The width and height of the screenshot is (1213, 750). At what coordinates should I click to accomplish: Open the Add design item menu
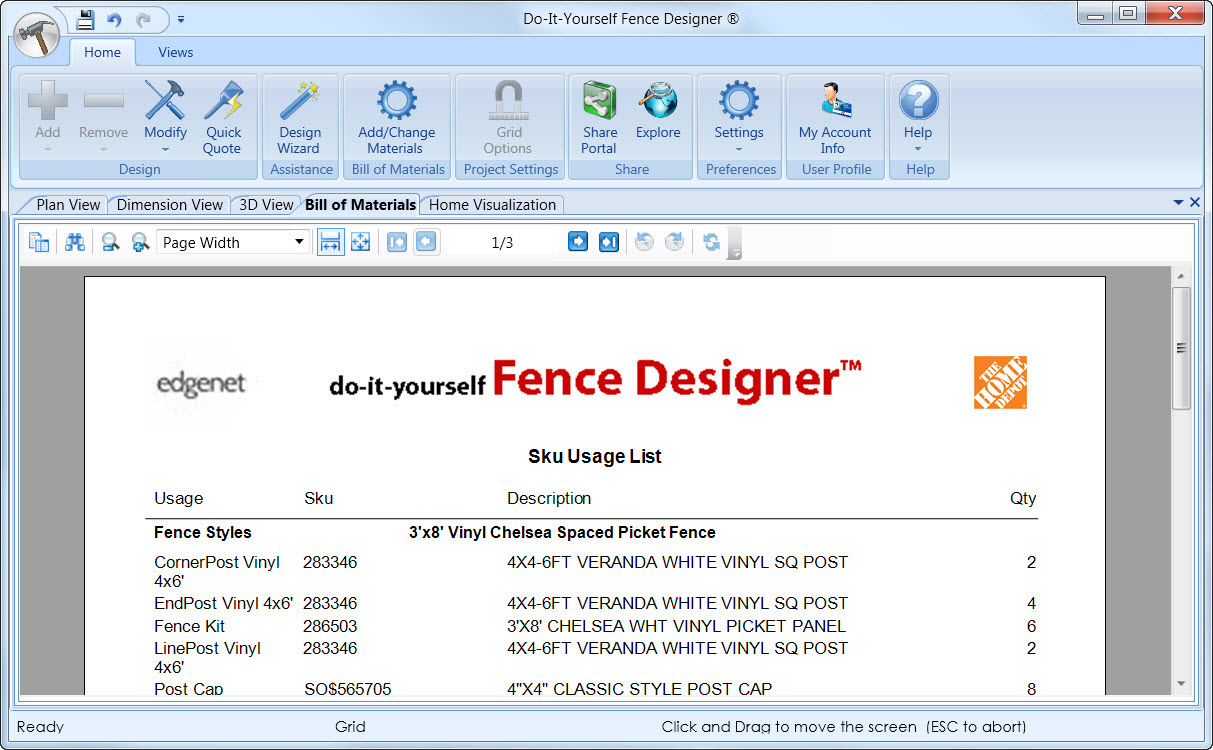point(47,117)
